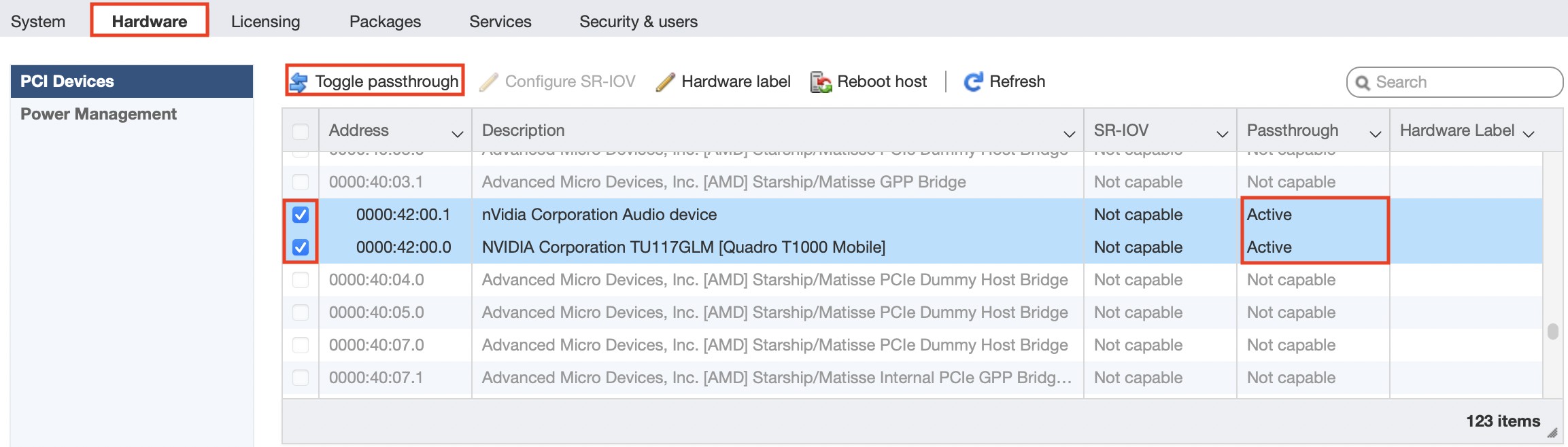The width and height of the screenshot is (1568, 447).
Task: Check the box for address 0000:40:04.0
Action: 300,280
